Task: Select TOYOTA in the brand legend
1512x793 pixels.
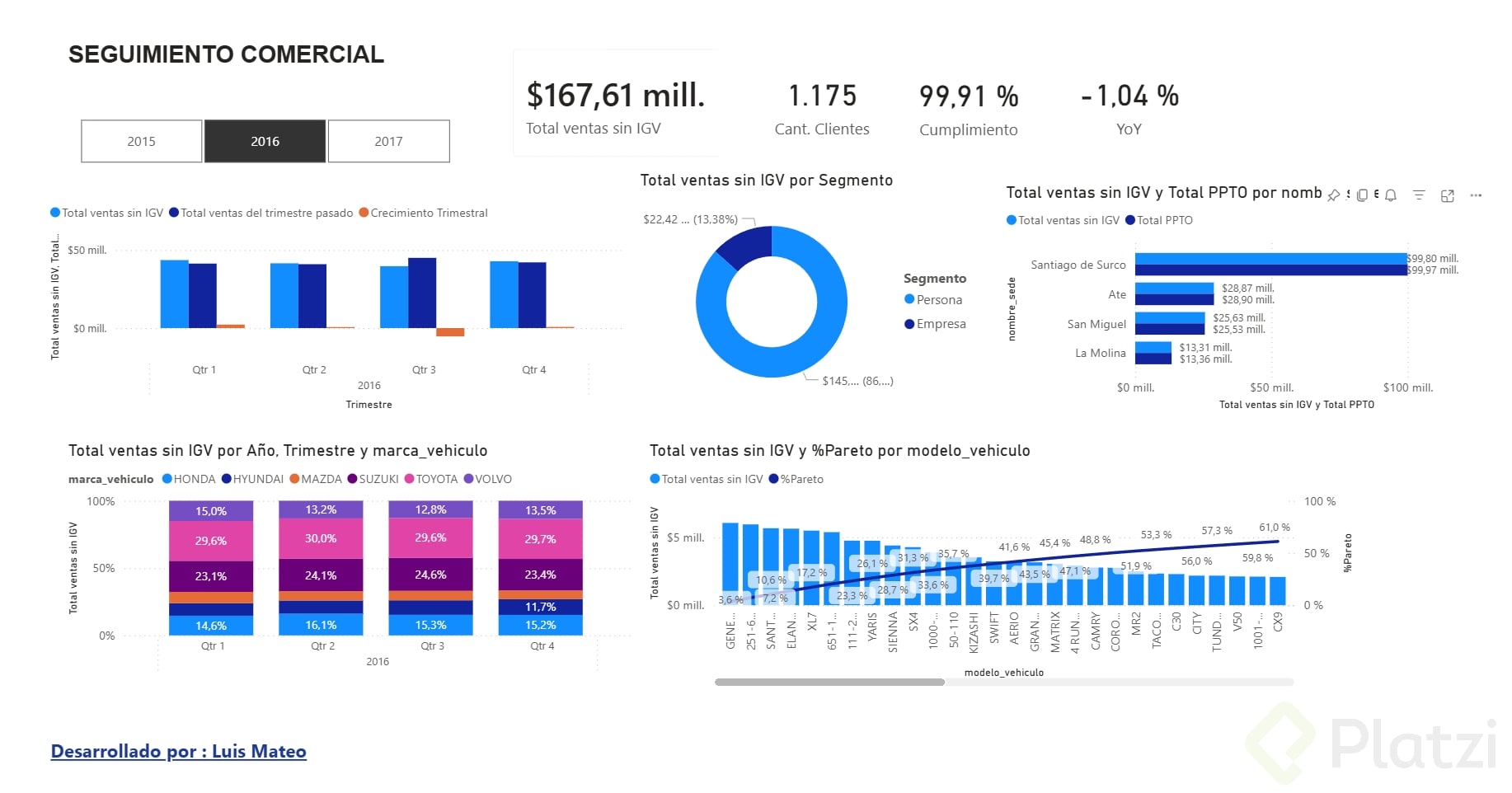Action: [x=431, y=479]
